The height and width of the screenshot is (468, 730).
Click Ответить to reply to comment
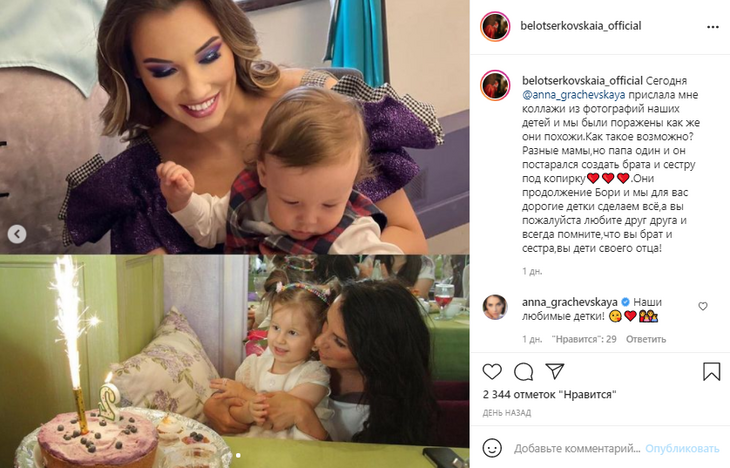646,339
